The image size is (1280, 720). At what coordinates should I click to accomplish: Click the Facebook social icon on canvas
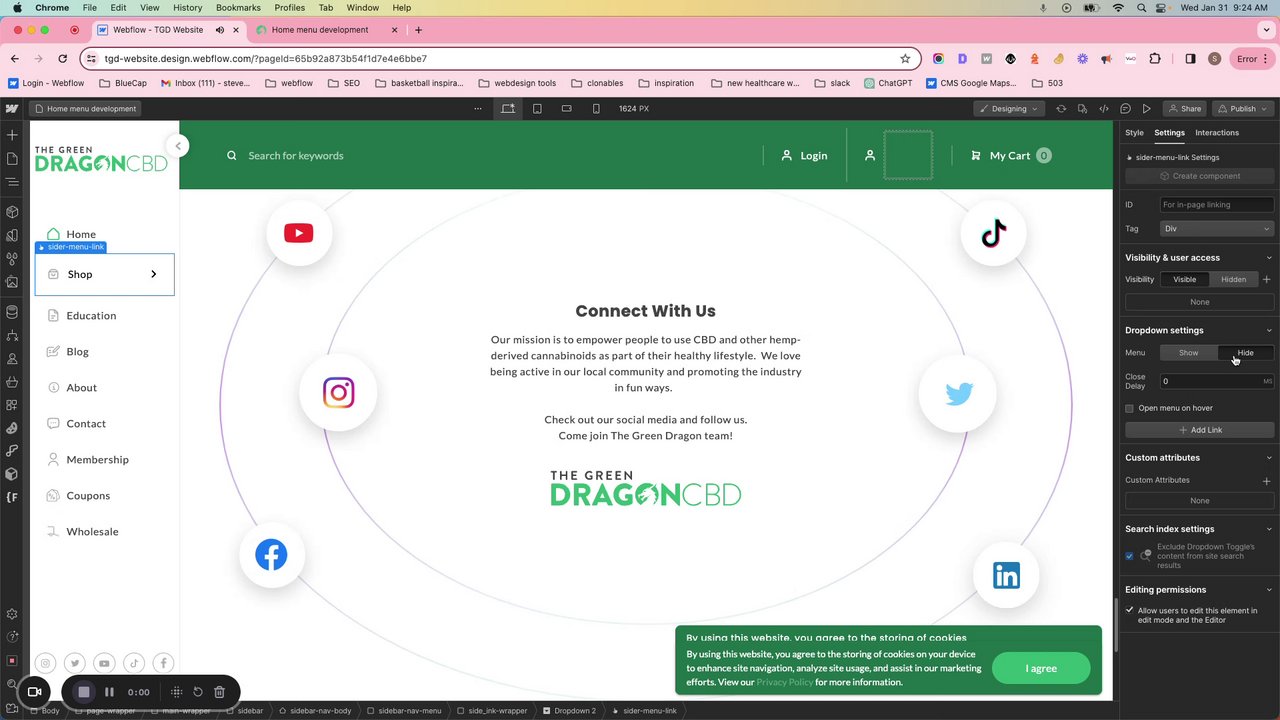click(271, 555)
